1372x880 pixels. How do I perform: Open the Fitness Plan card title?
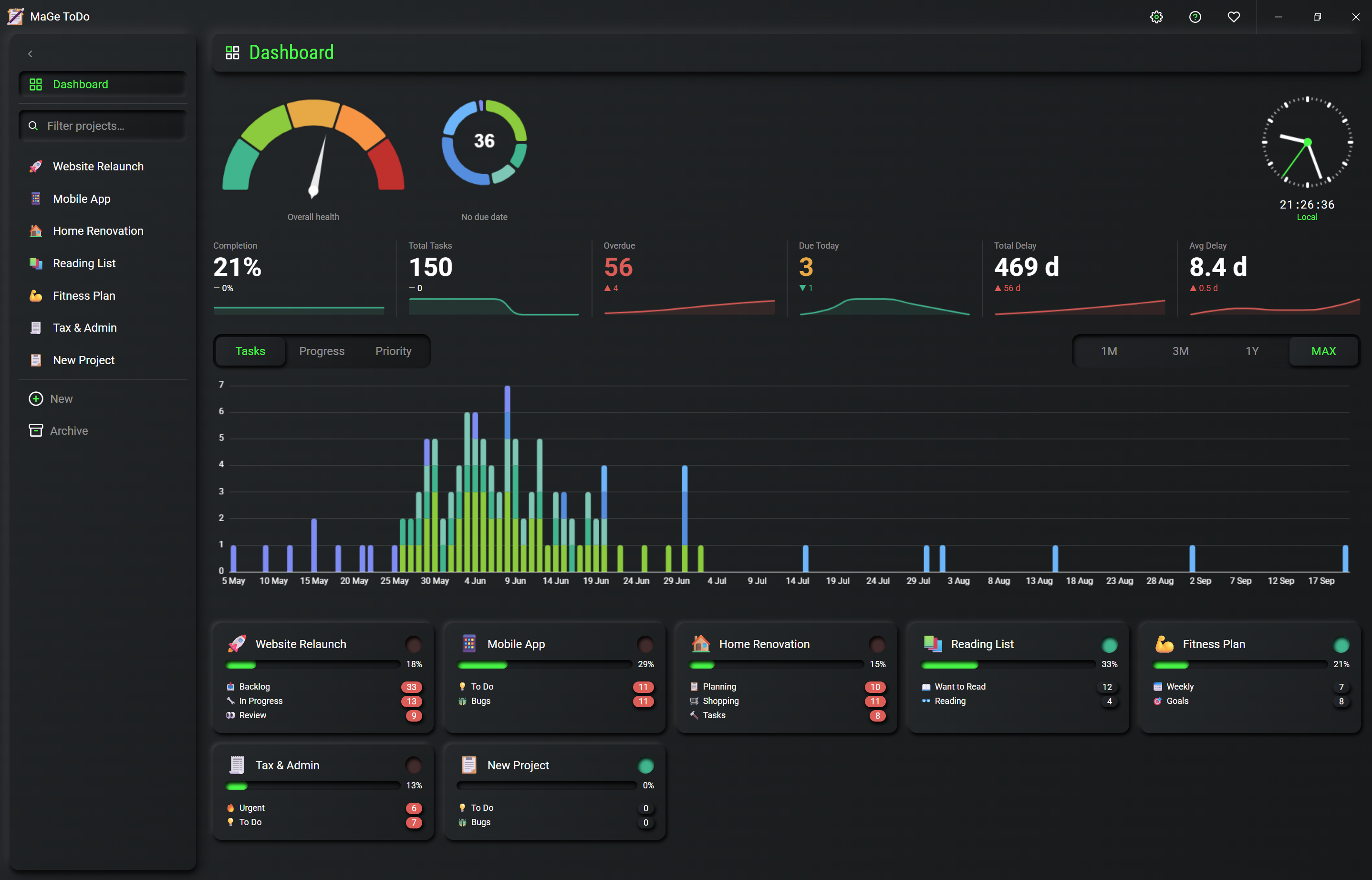click(1214, 644)
